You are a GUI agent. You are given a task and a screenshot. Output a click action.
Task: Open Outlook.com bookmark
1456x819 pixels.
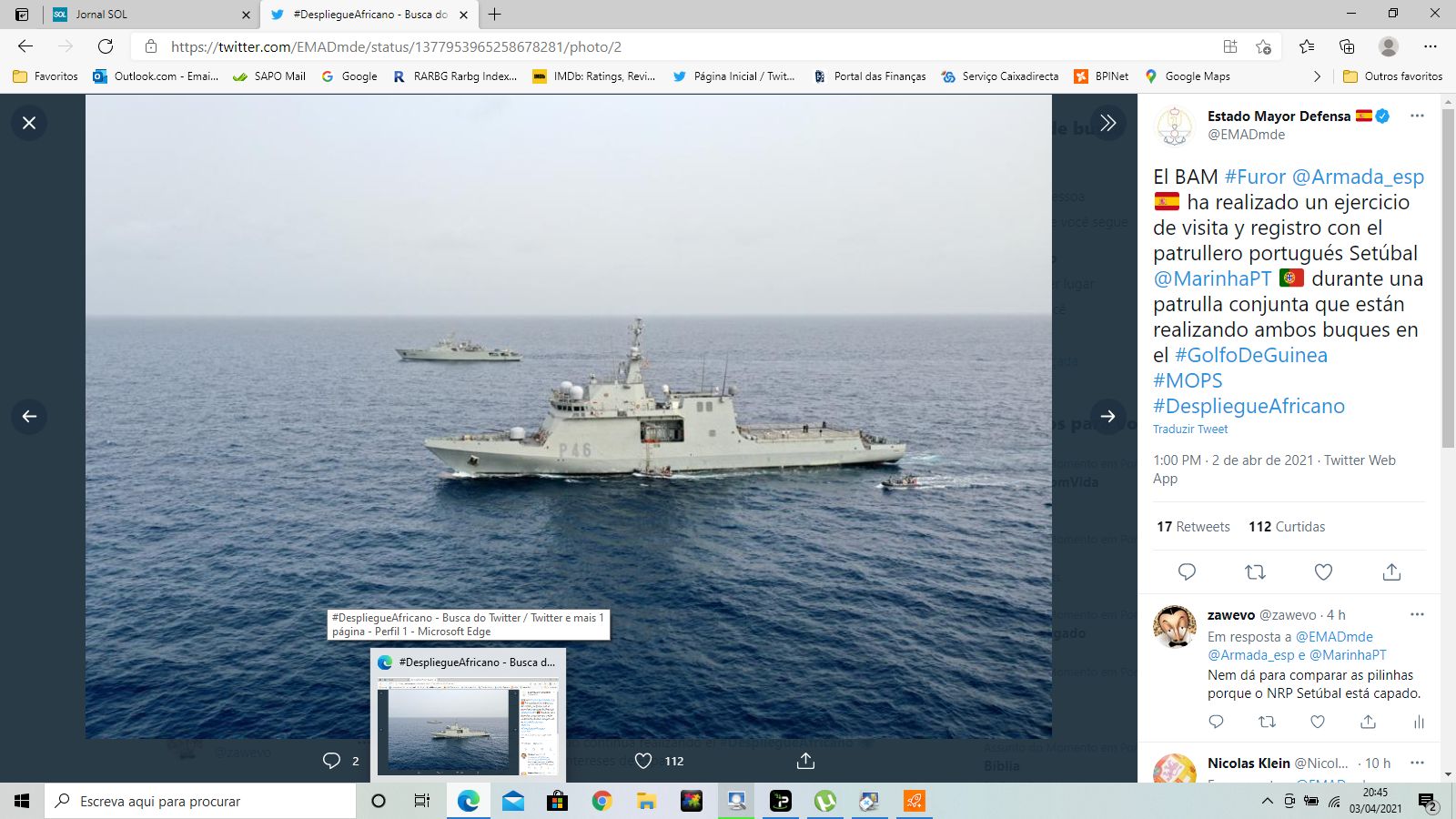[x=156, y=76]
